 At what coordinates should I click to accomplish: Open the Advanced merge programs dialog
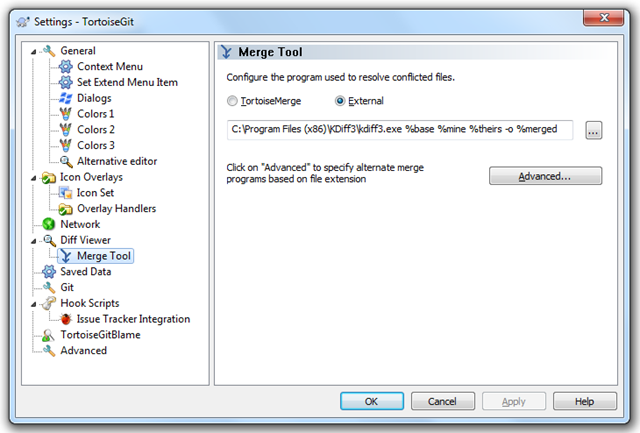pos(545,176)
